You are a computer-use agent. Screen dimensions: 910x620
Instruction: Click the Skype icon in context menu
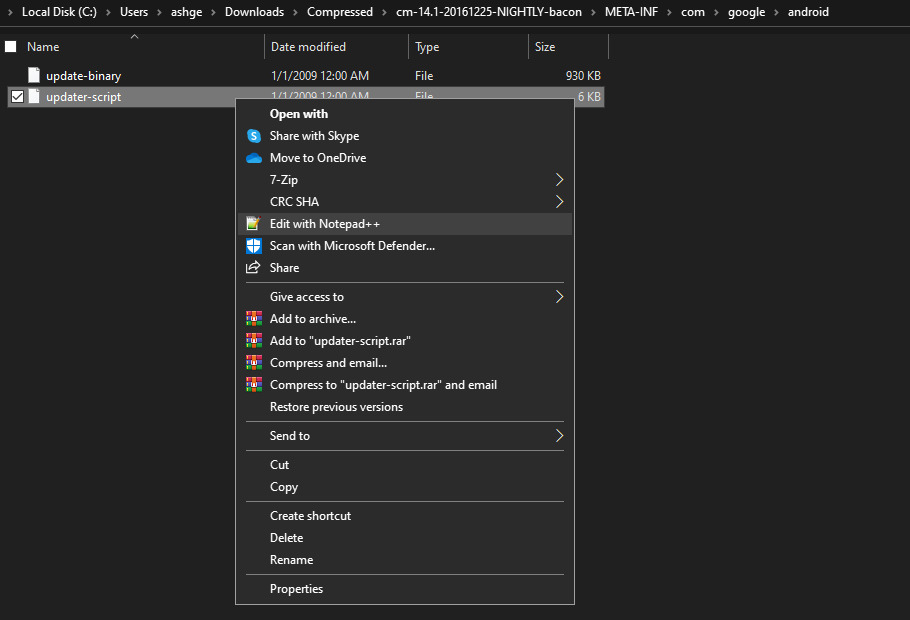254,136
